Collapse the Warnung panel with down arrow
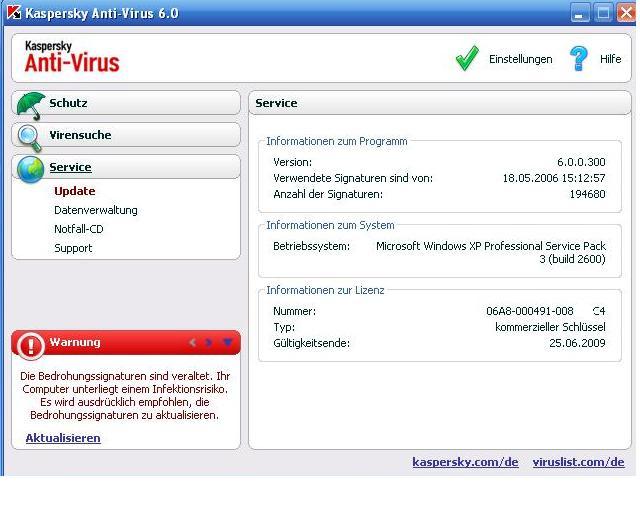Screen dimensions: 640x512 tap(228, 342)
